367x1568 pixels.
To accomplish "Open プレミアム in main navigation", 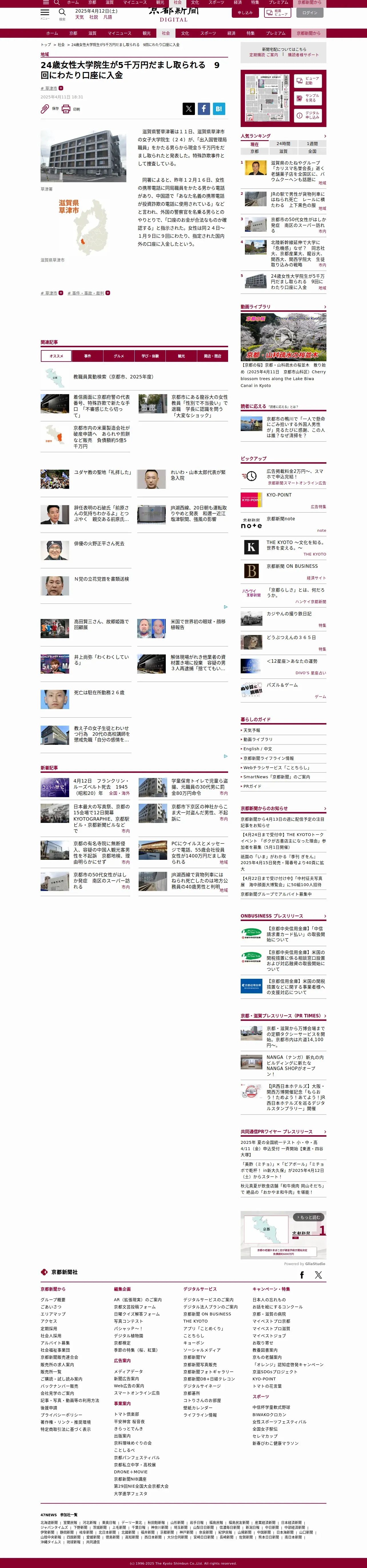I will point(276,33).
